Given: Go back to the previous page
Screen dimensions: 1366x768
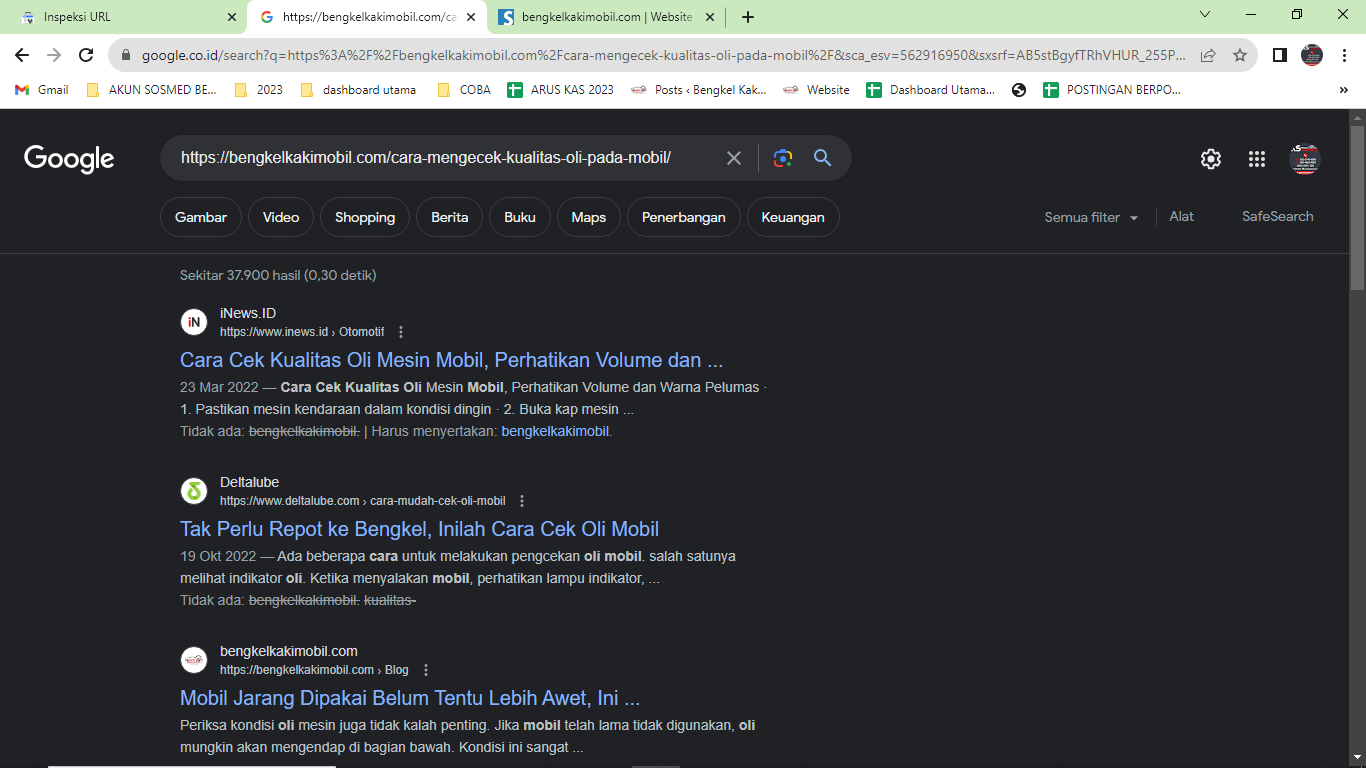Looking at the screenshot, I should point(22,55).
